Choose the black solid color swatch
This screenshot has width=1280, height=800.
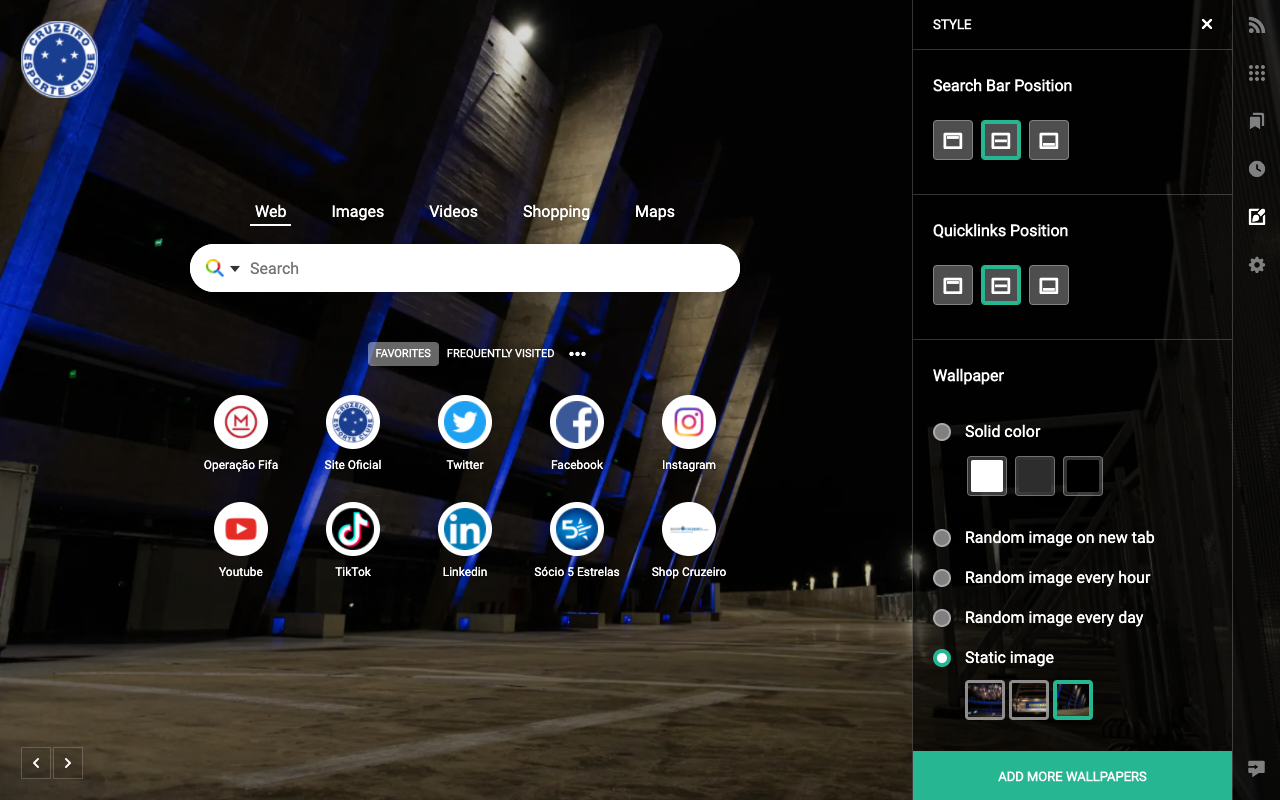coord(1083,476)
